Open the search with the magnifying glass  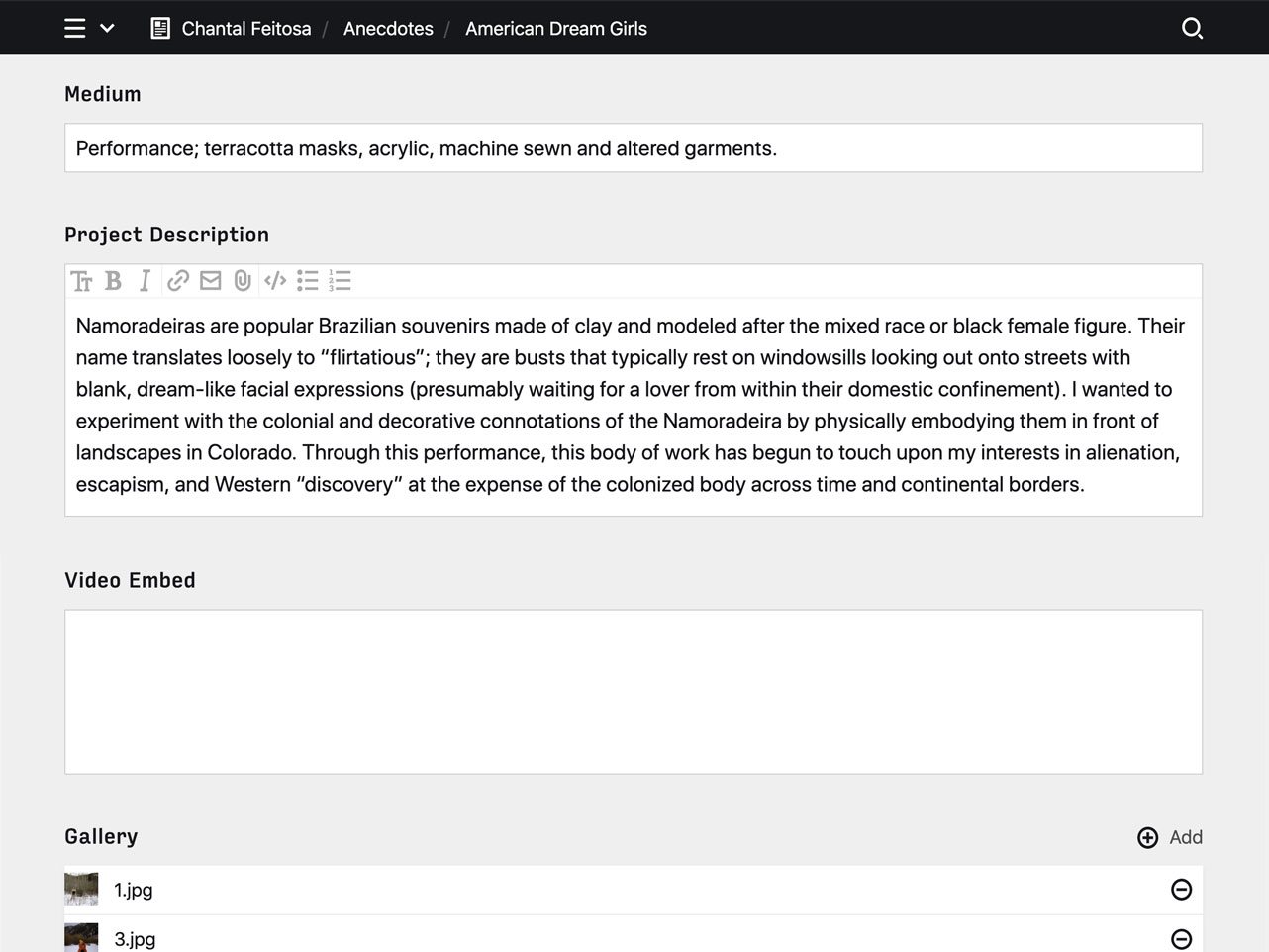[x=1192, y=29]
